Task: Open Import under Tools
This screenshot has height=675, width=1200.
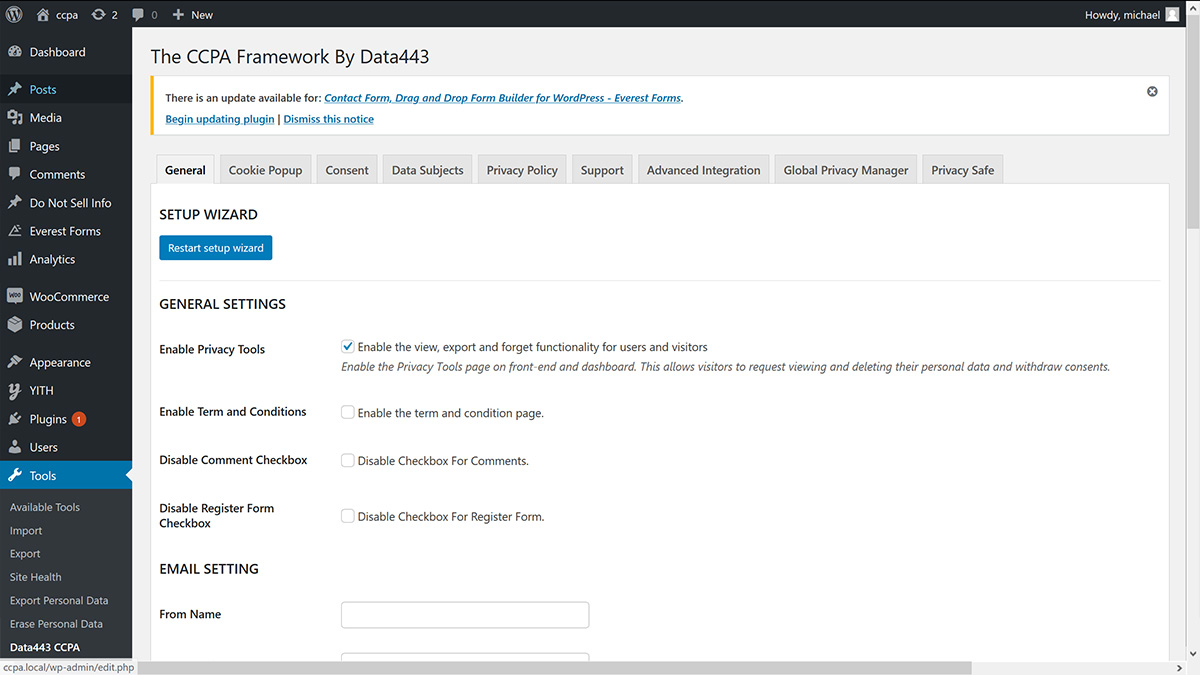Action: [26, 531]
